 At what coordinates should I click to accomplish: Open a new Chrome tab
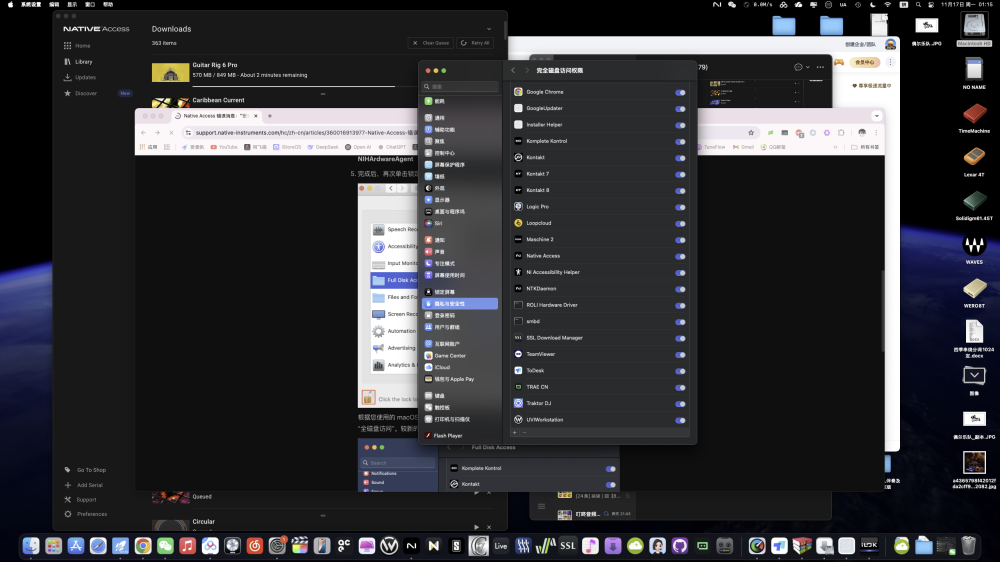pyautogui.click(x=270, y=116)
